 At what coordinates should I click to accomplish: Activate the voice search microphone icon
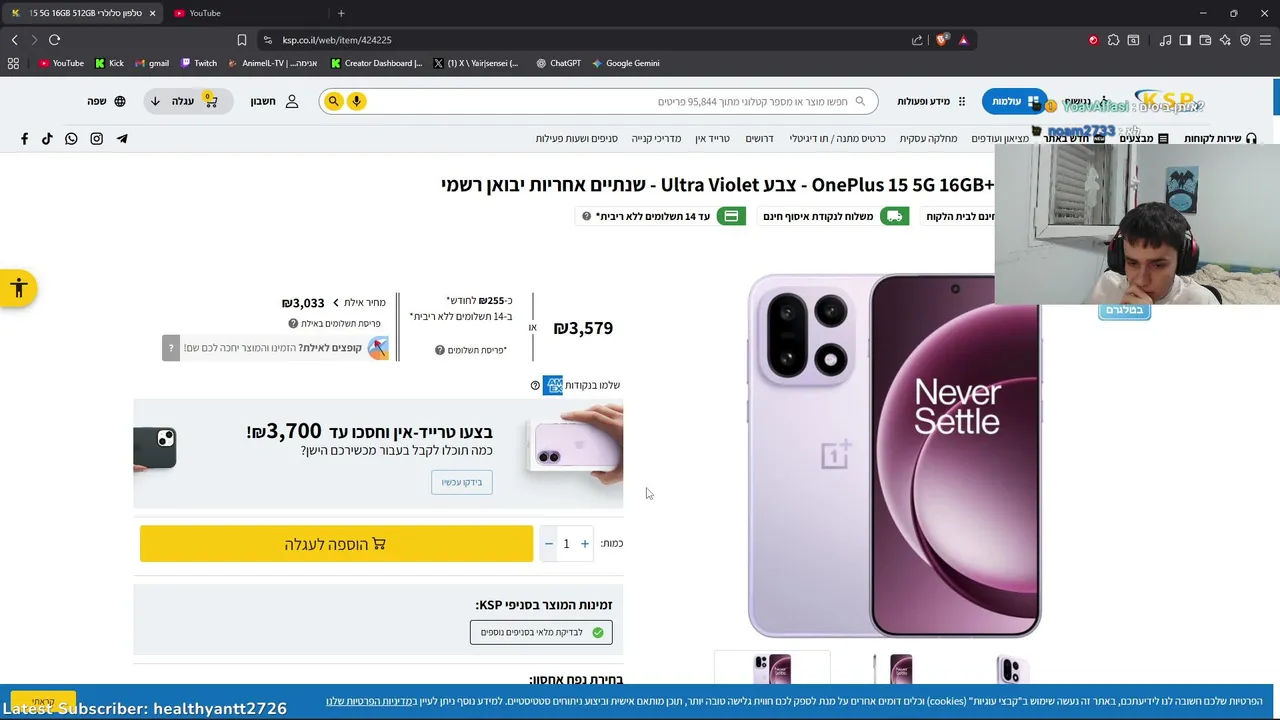(356, 101)
